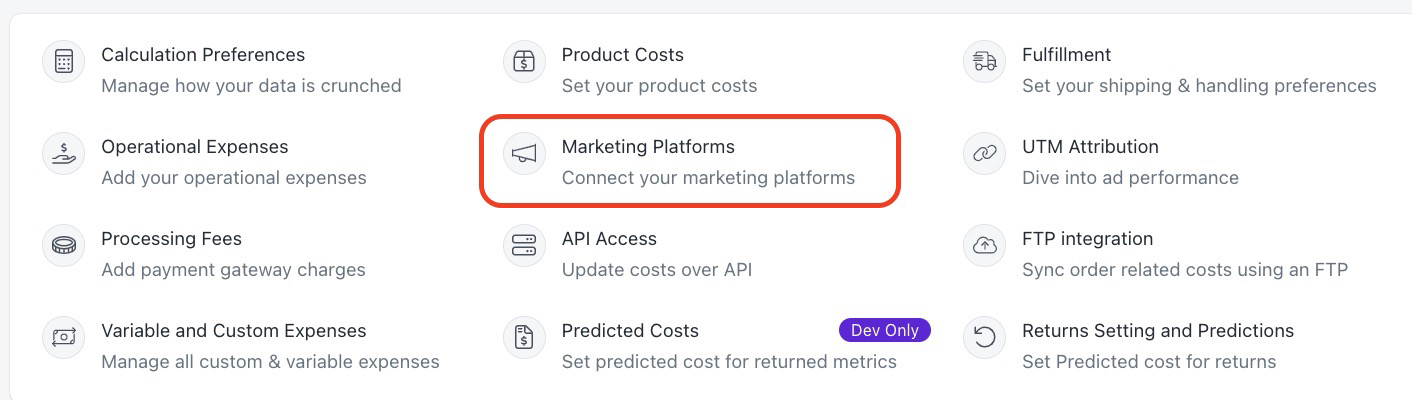Go to UTM Attribution settings

1090,147
